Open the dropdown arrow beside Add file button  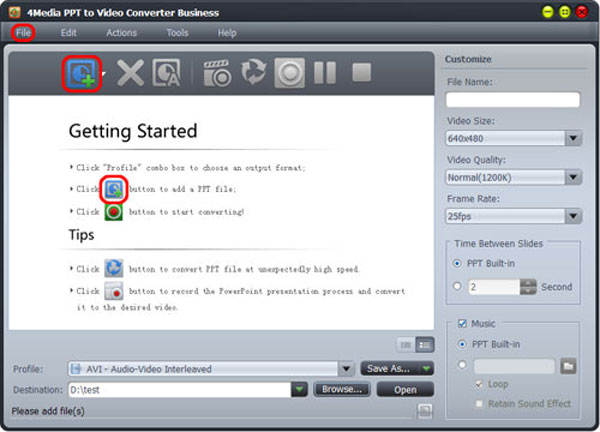(103, 73)
